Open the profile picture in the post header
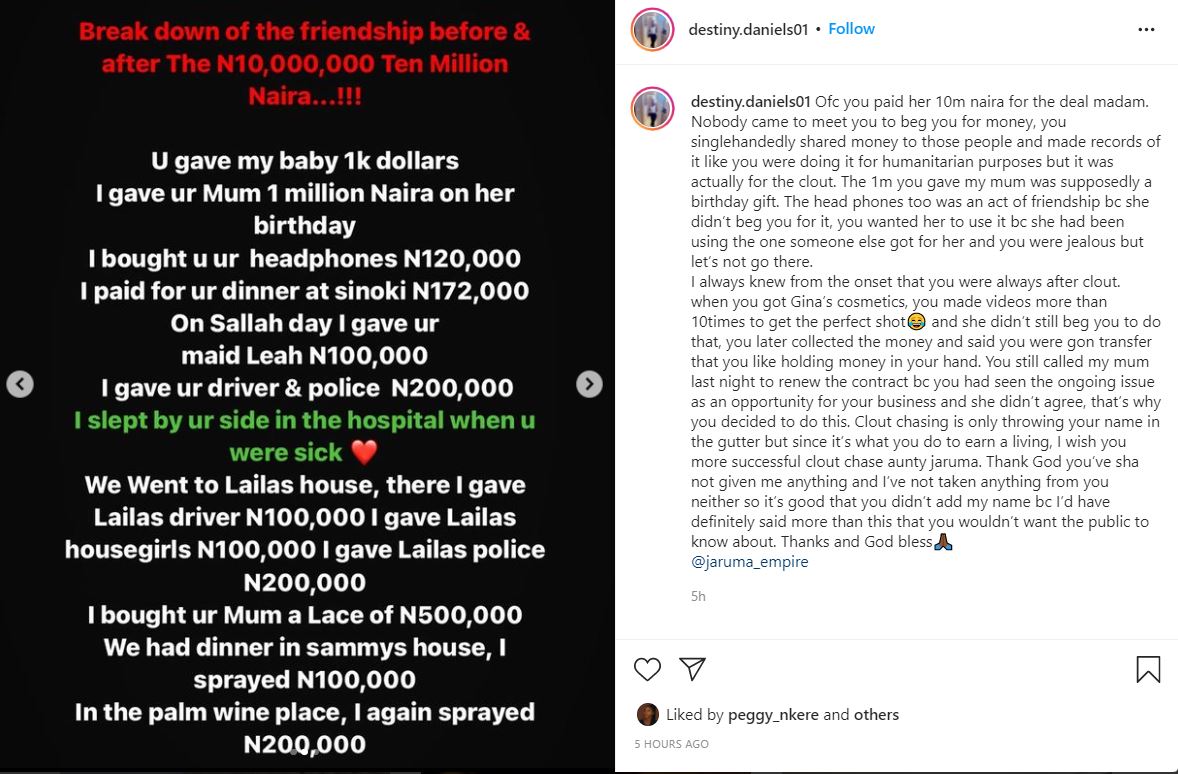 pyautogui.click(x=652, y=30)
